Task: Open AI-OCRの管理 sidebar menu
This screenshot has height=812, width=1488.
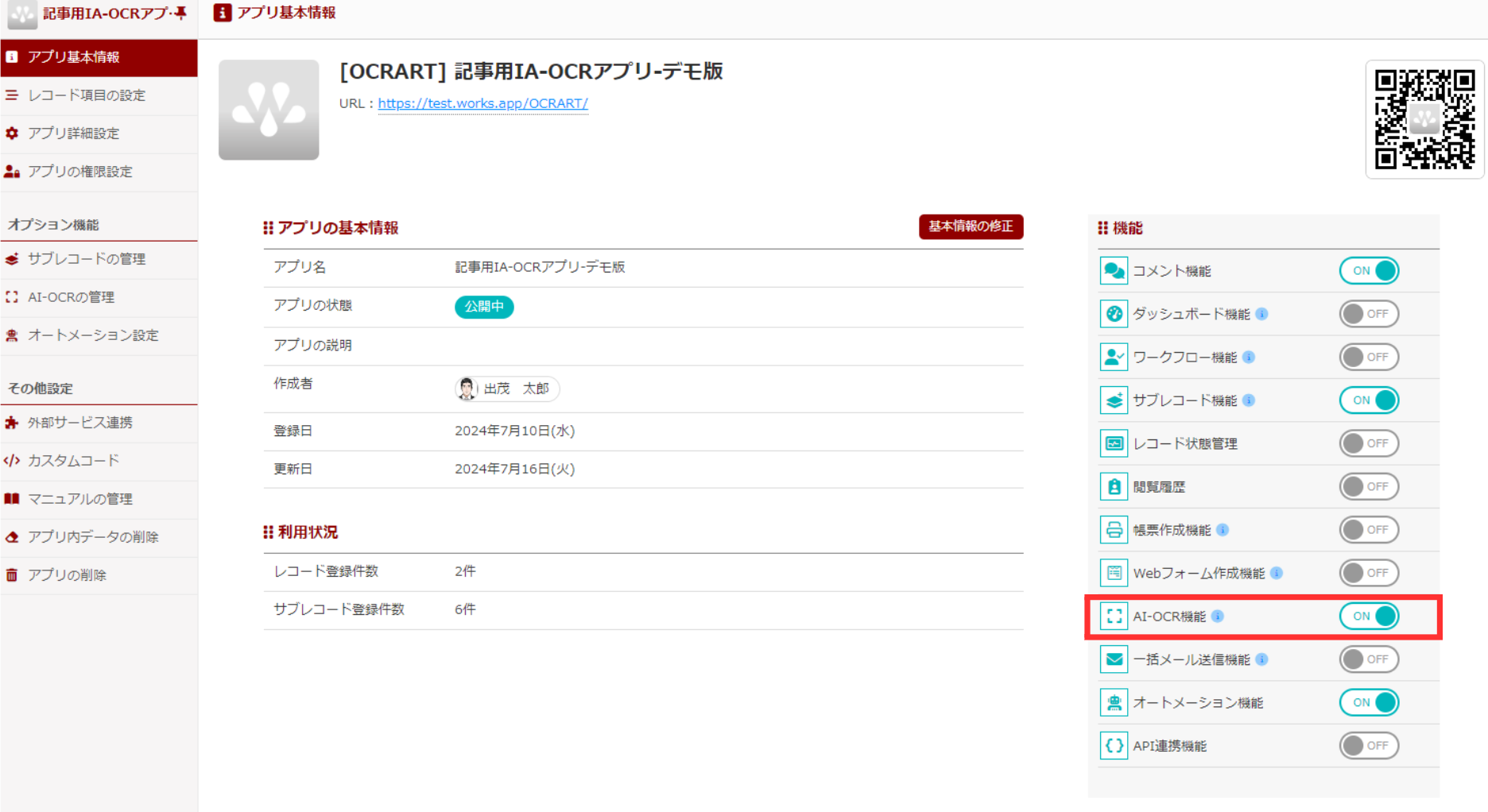Action: [71, 297]
